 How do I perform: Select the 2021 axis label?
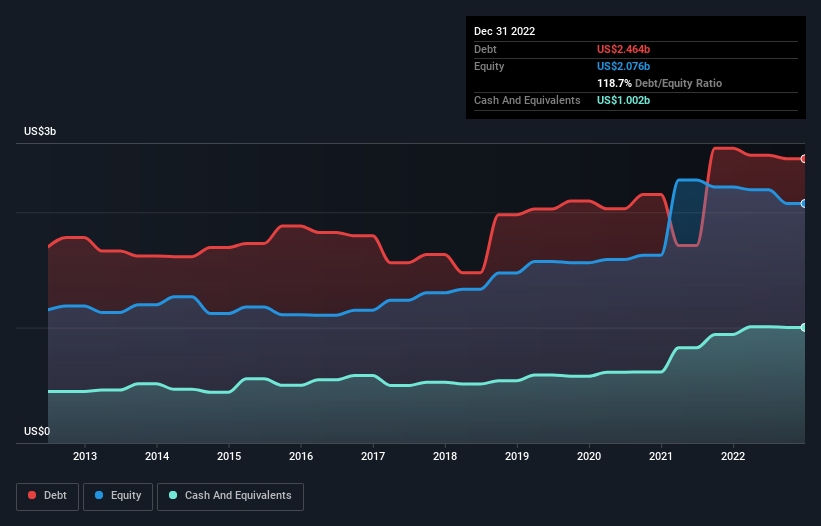tap(661, 456)
